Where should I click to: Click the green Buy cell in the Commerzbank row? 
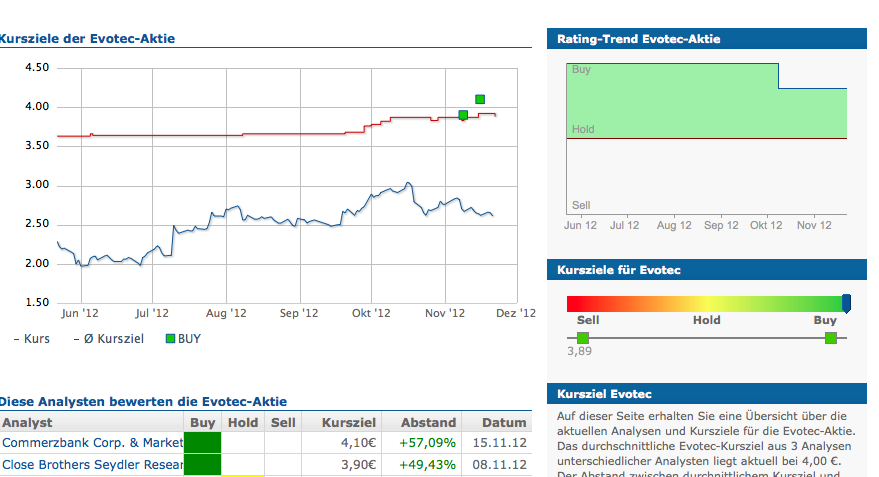coord(202,442)
